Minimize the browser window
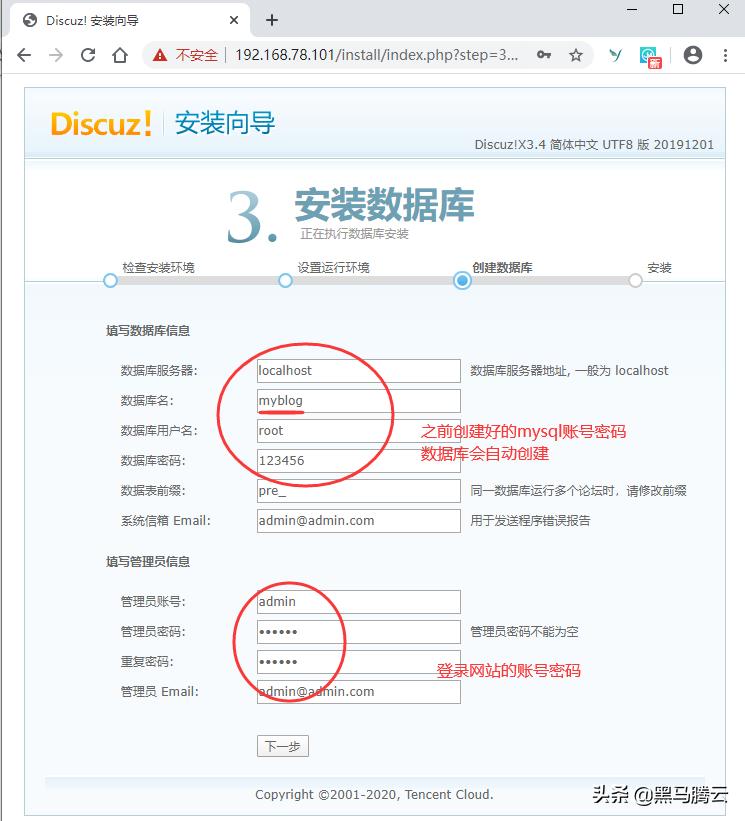This screenshot has height=821, width=745. [x=632, y=9]
